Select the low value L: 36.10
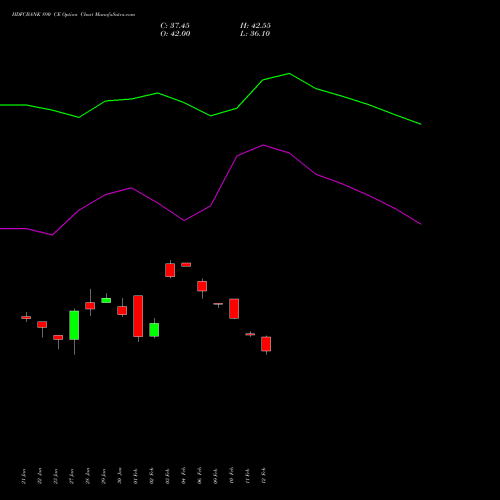Image resolution: width=500 pixels, height=500 pixels. [x=255, y=34]
